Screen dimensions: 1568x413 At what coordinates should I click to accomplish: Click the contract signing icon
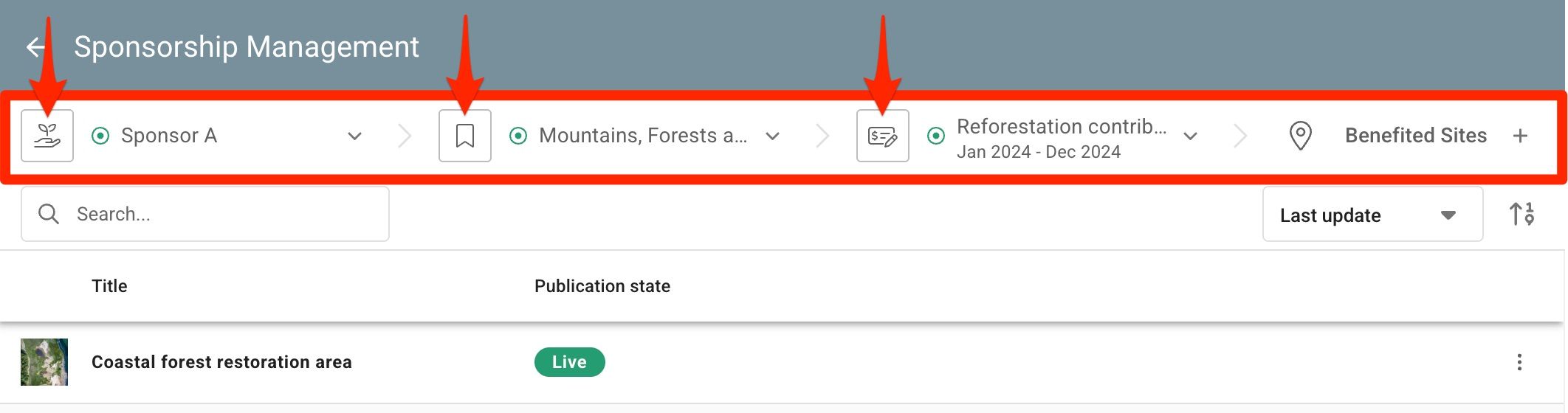tap(883, 136)
